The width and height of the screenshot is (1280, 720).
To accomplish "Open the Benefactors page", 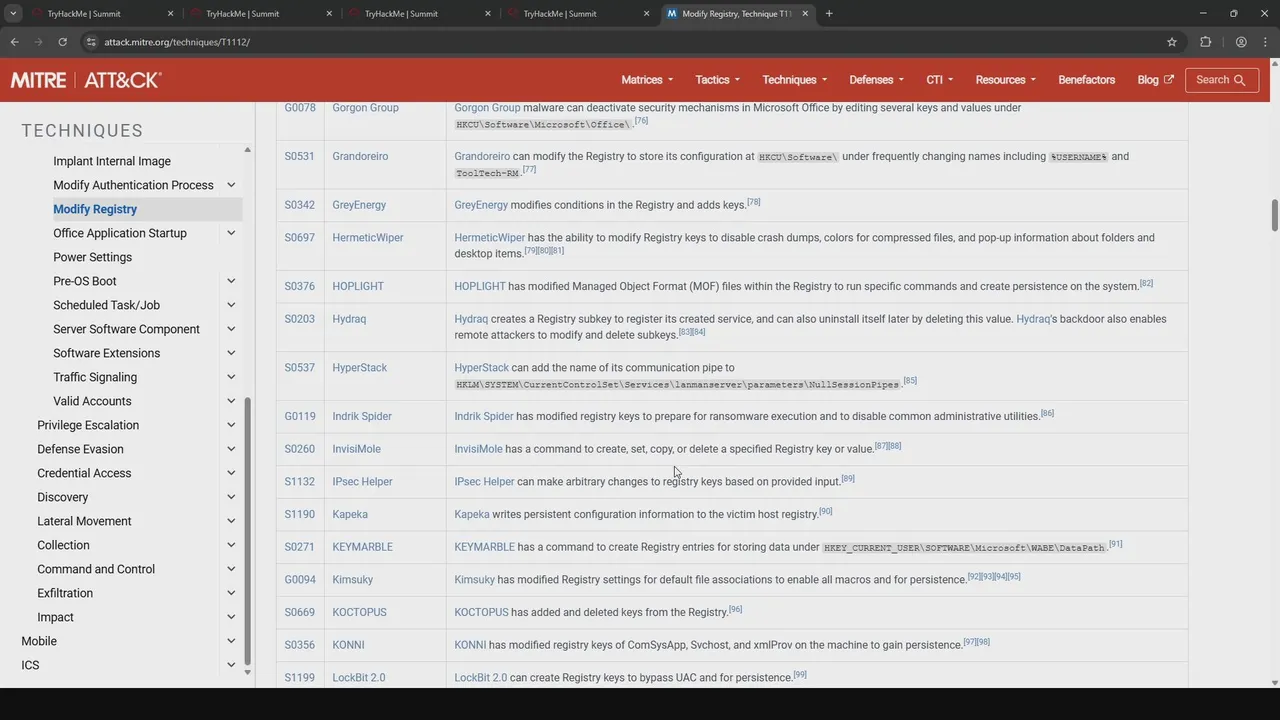I will [1086, 80].
